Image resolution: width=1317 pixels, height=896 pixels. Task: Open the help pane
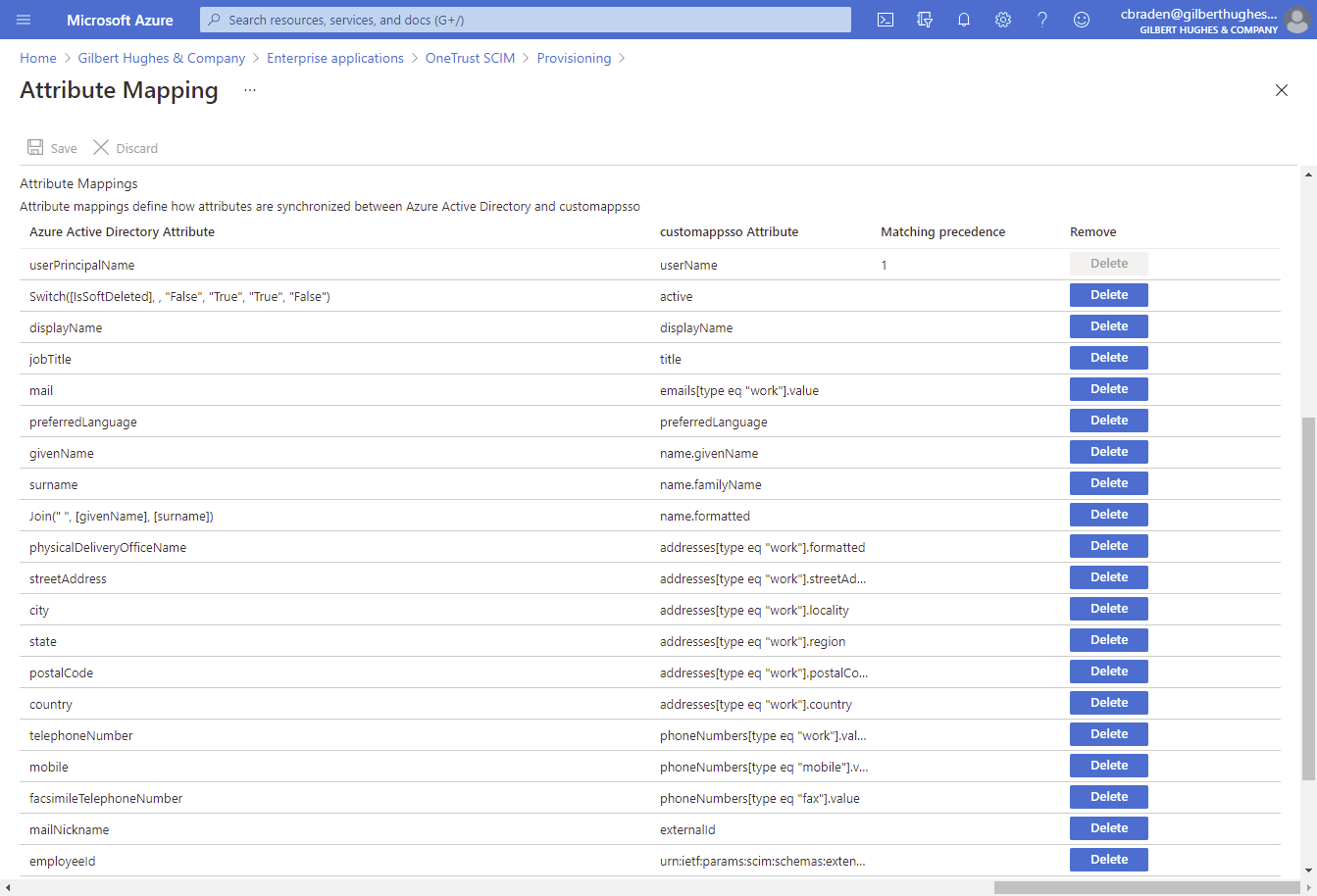[1041, 20]
